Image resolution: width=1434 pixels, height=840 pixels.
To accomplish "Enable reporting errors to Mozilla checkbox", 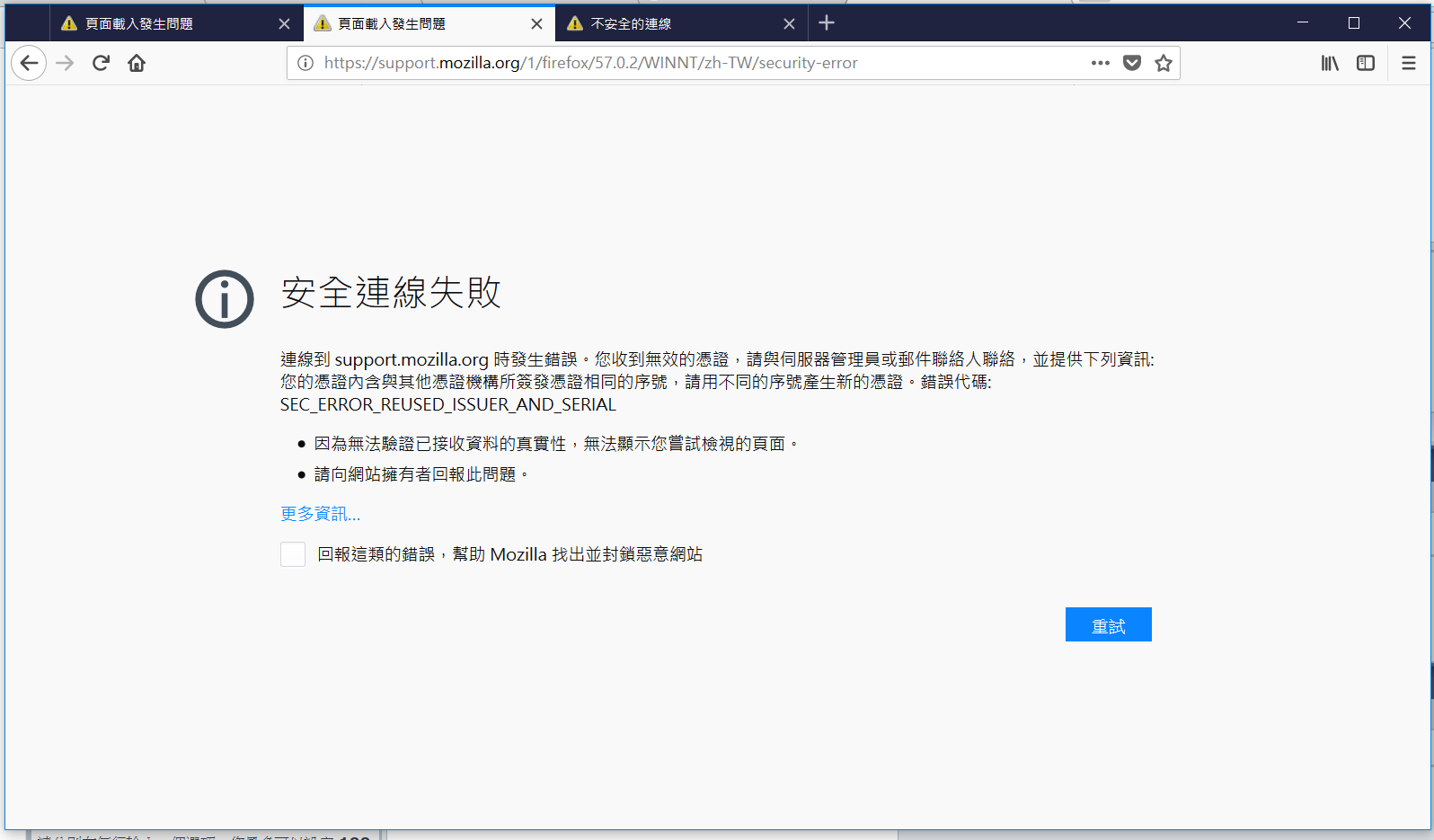I will [293, 554].
